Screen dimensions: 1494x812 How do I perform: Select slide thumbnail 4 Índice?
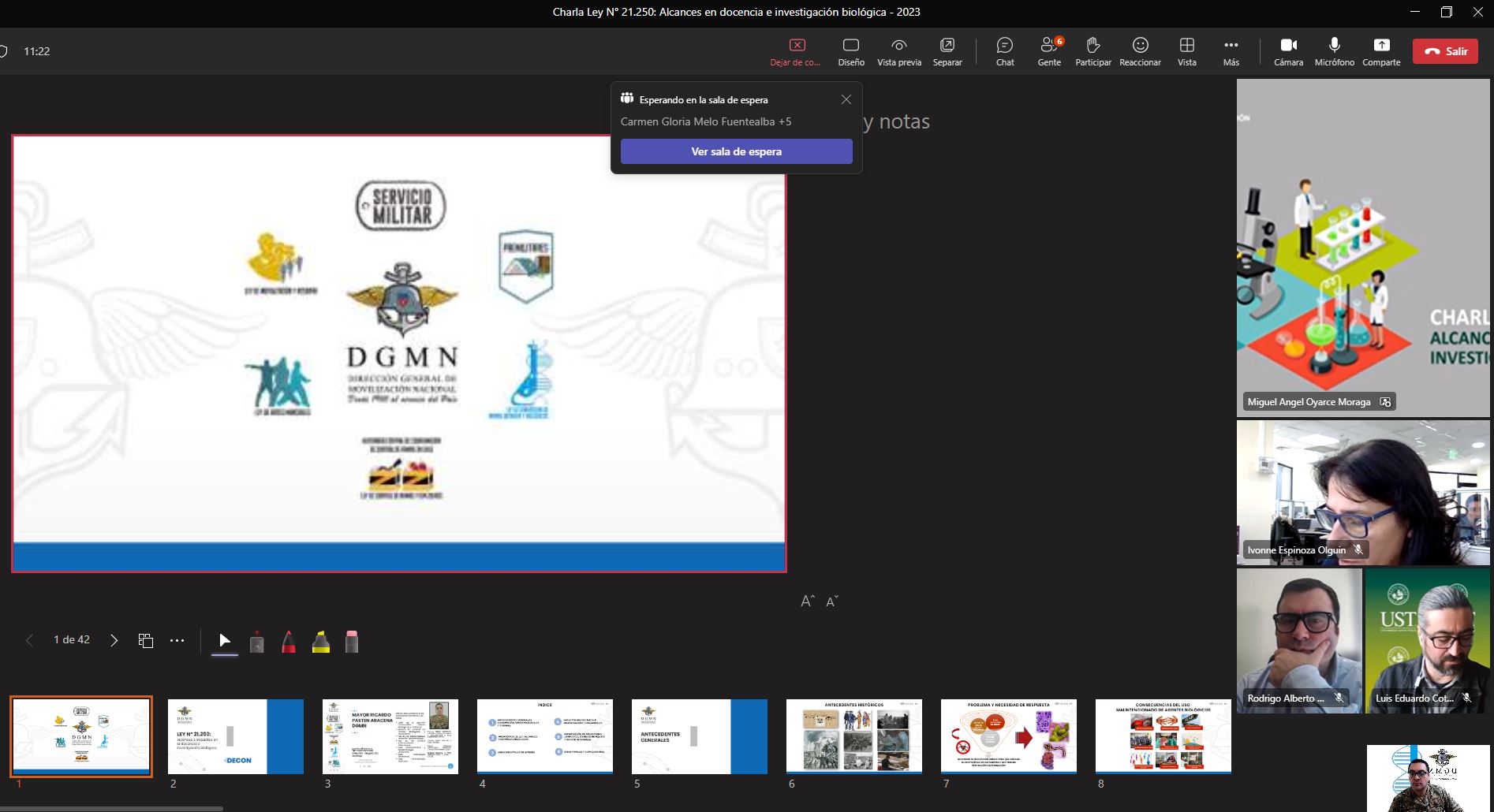(545, 736)
